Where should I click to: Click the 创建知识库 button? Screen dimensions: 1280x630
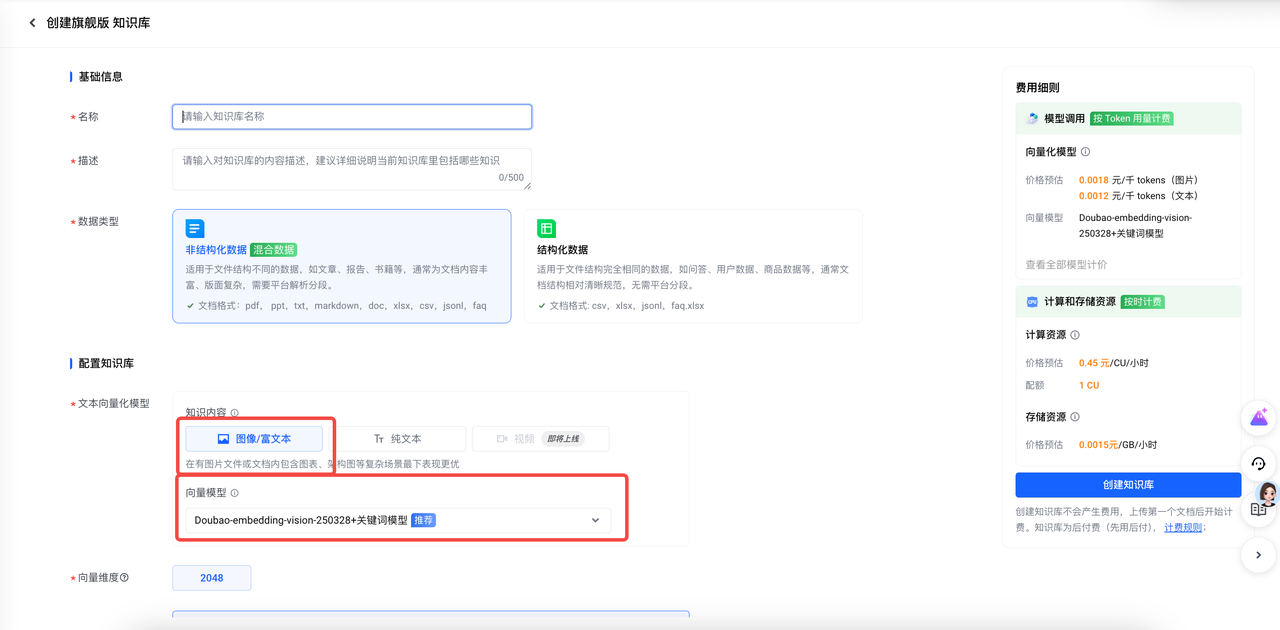[x=1128, y=485]
